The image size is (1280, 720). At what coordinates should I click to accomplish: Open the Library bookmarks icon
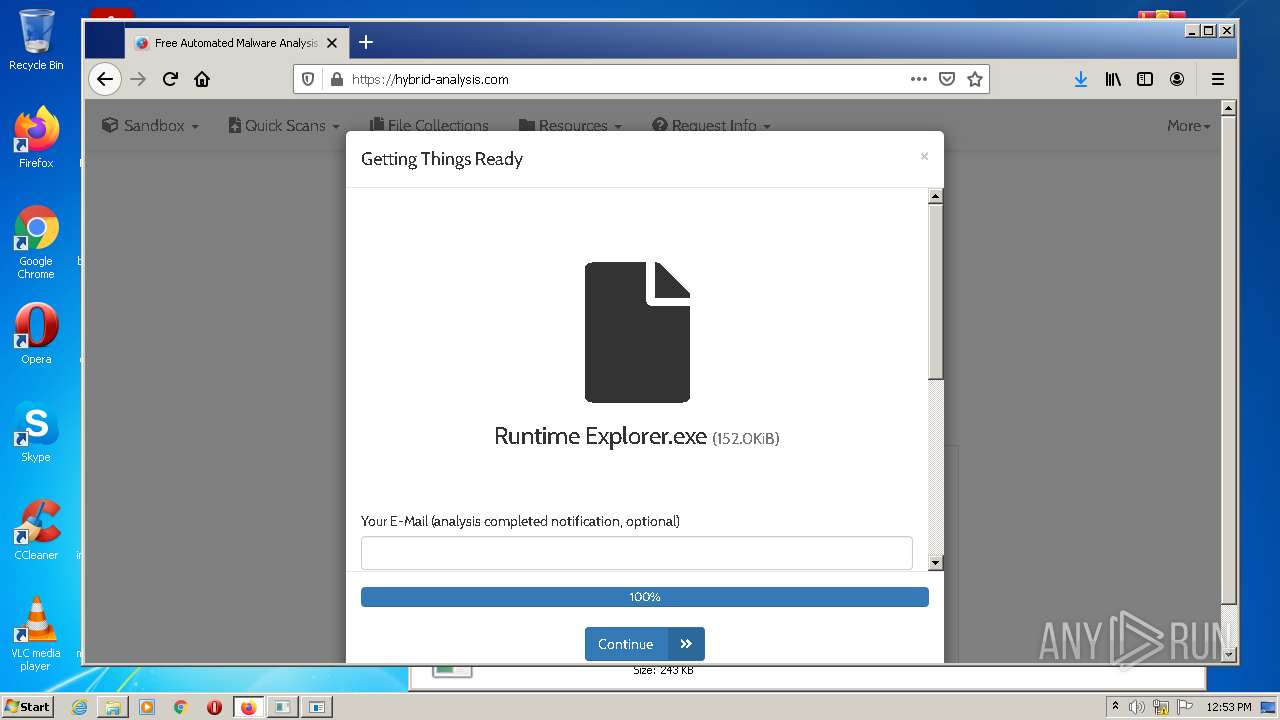1113,79
